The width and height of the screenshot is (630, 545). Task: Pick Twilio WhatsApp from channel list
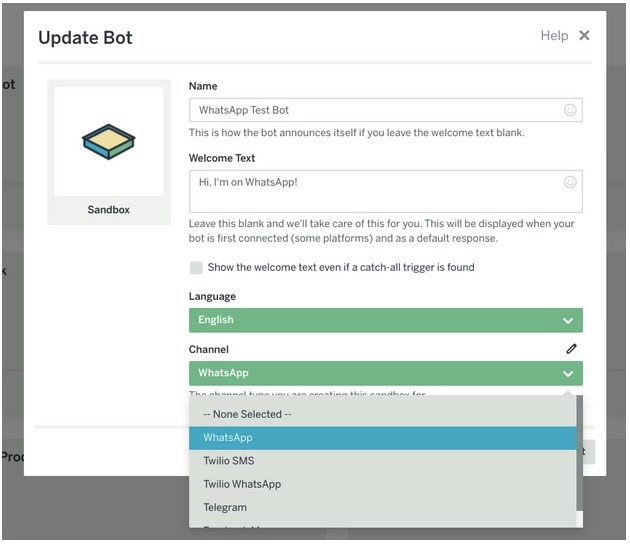pyautogui.click(x=382, y=484)
